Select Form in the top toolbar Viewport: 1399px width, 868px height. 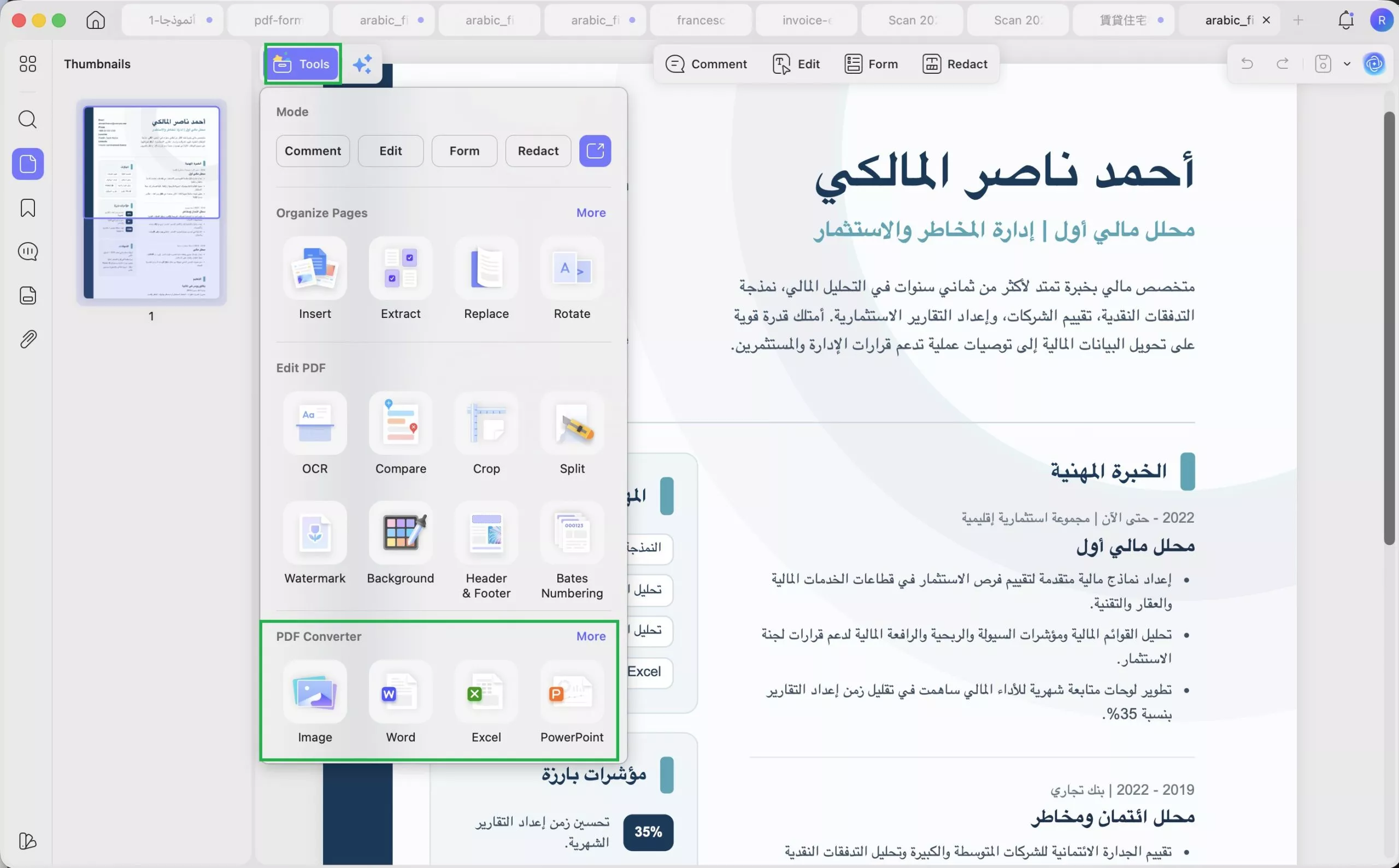coord(871,64)
